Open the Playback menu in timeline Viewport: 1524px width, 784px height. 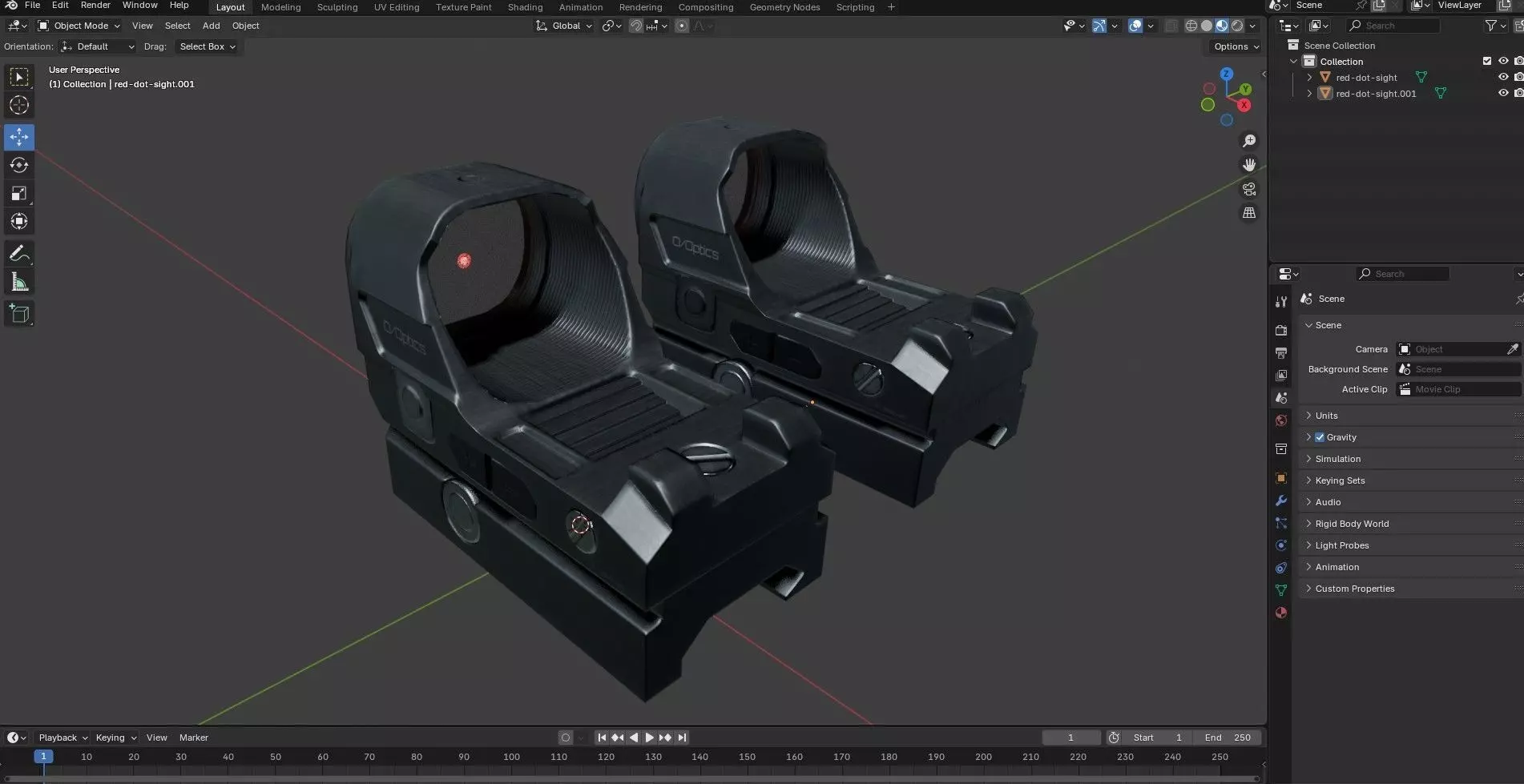coord(62,738)
